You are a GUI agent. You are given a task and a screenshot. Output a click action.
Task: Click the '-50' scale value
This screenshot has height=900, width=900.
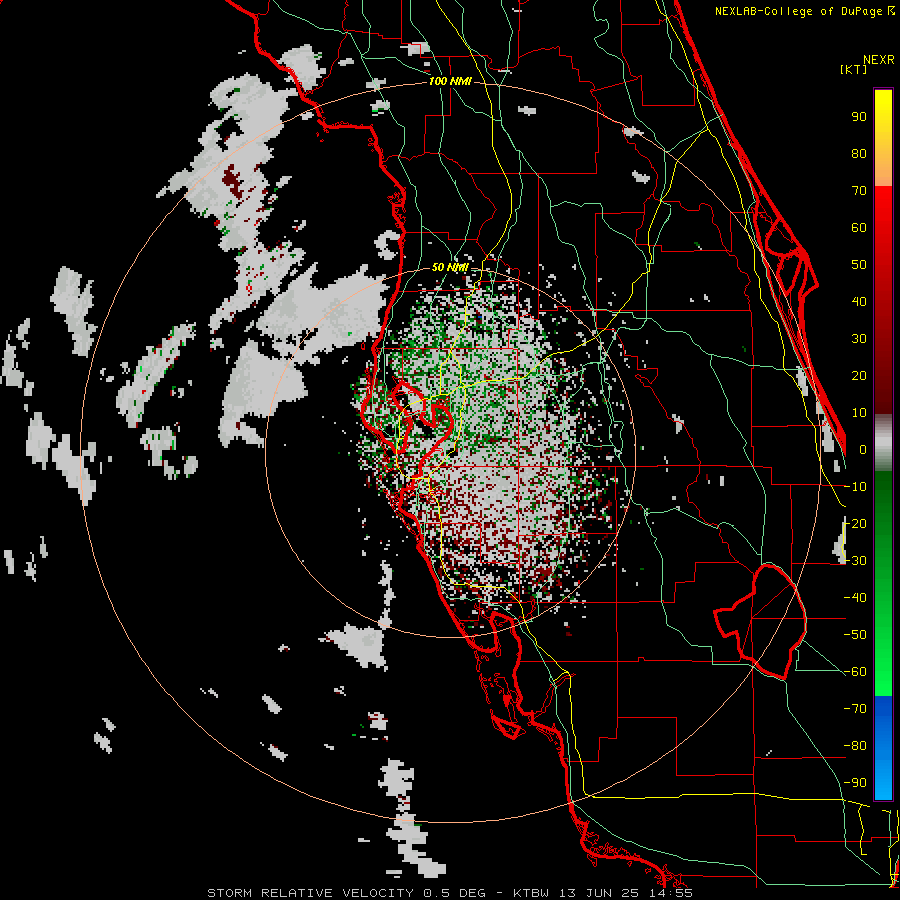pos(855,635)
